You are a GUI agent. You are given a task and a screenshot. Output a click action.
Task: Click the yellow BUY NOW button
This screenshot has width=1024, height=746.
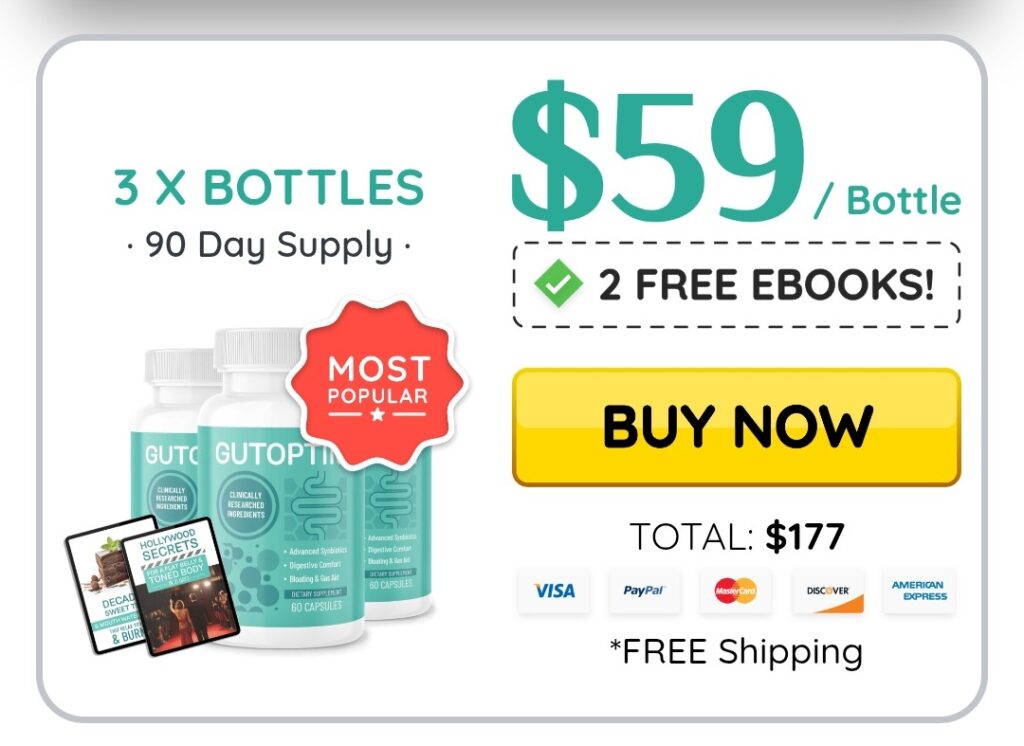point(736,427)
